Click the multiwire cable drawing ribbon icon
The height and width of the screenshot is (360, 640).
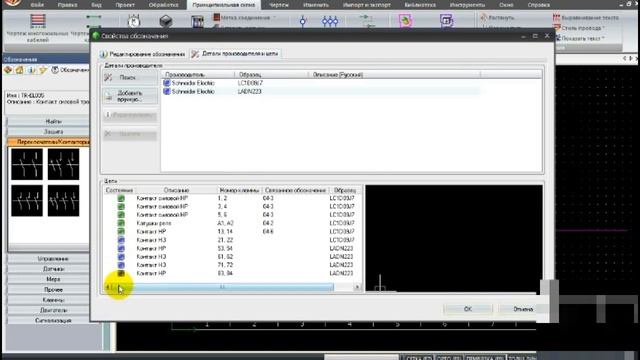(x=38, y=20)
